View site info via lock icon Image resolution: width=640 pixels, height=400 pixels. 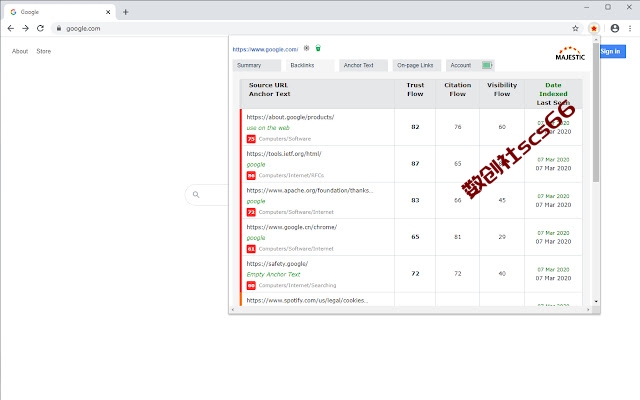pos(59,28)
